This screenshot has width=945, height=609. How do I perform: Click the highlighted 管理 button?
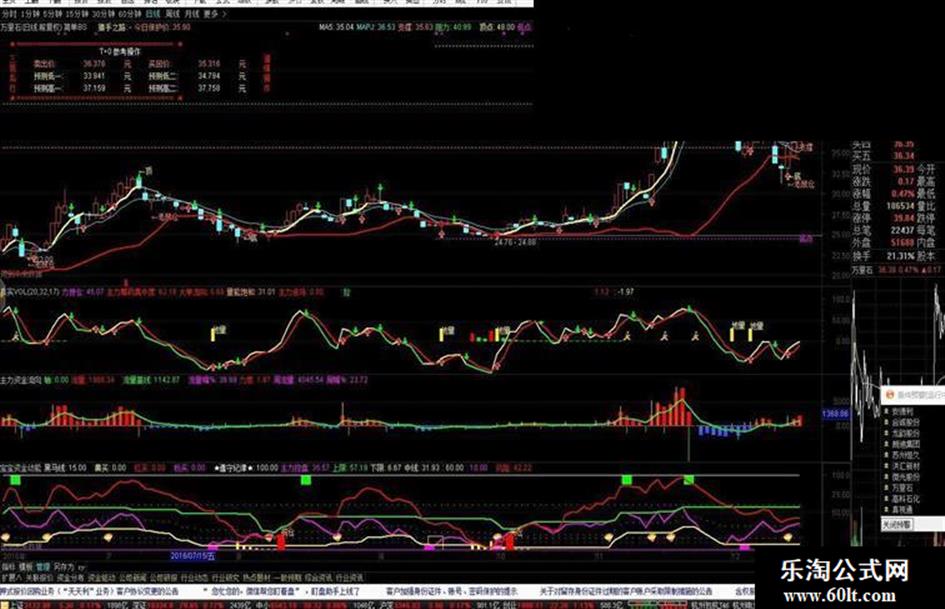[x=43, y=567]
